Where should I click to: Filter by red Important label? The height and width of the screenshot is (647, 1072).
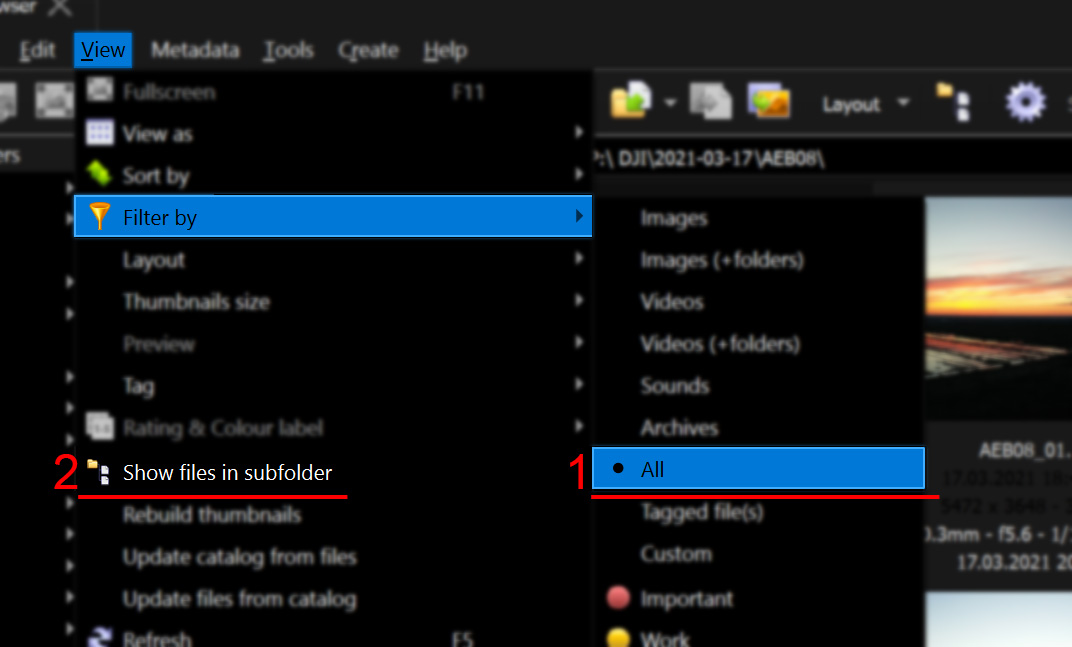758,598
